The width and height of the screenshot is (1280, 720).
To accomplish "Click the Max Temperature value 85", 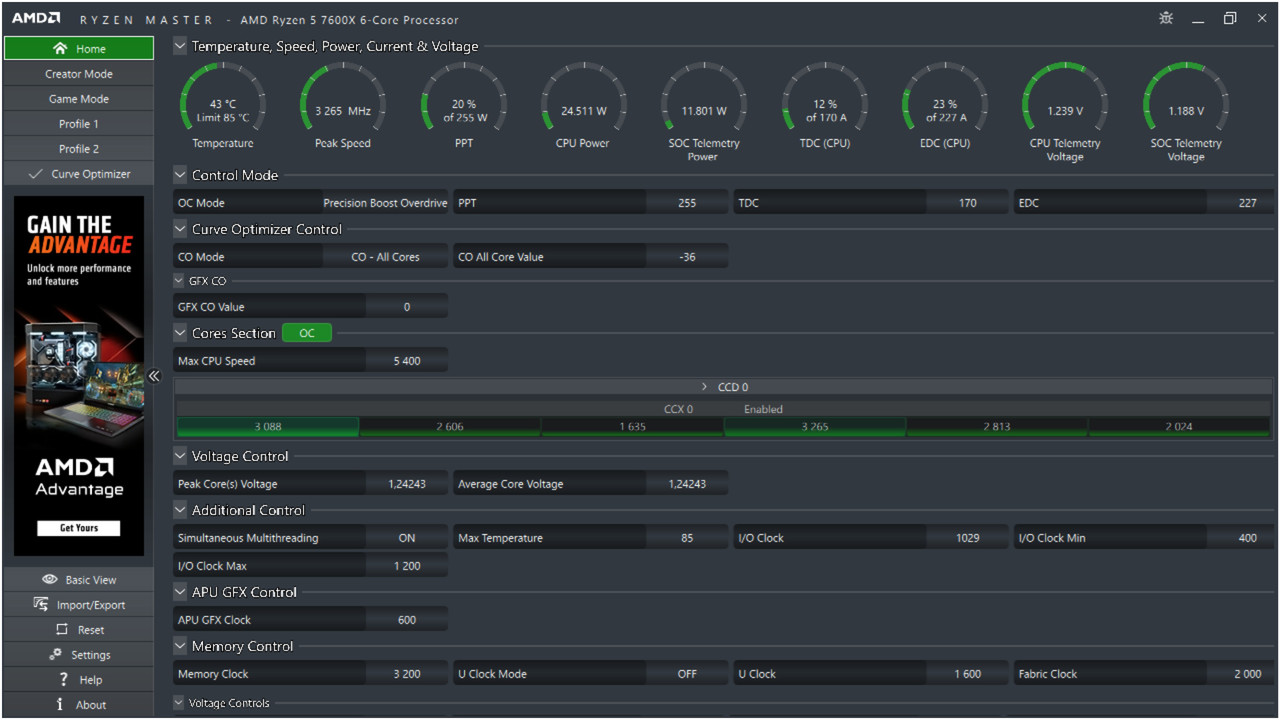I will tap(687, 538).
